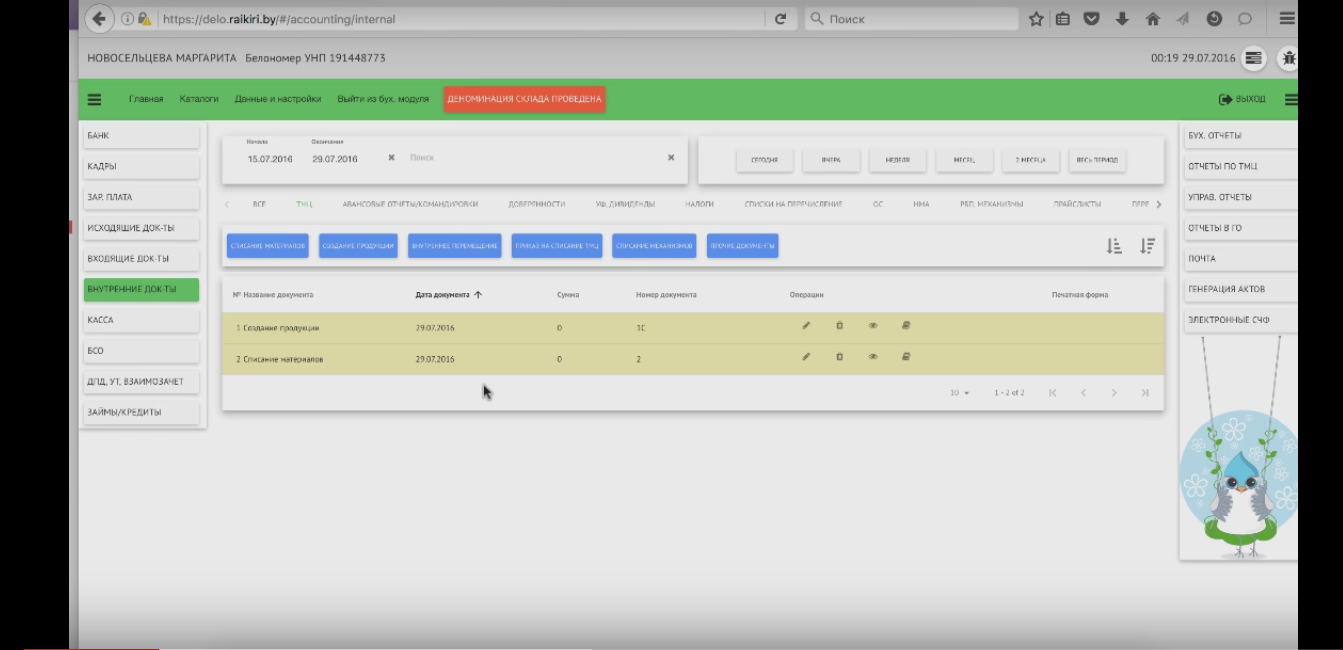Click the news icon next to the date
1343x650 pixels.
1254,58
